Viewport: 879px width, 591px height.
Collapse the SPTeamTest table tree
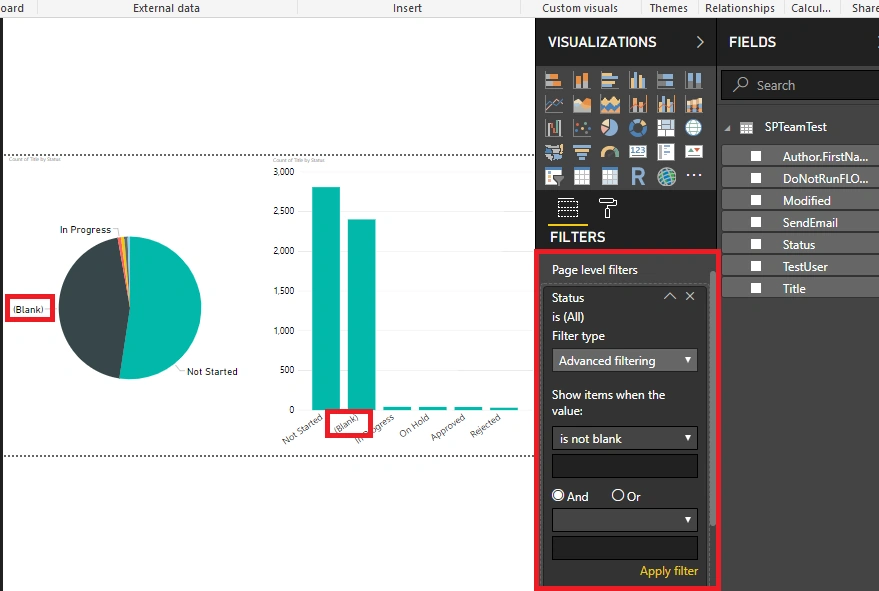pos(727,128)
